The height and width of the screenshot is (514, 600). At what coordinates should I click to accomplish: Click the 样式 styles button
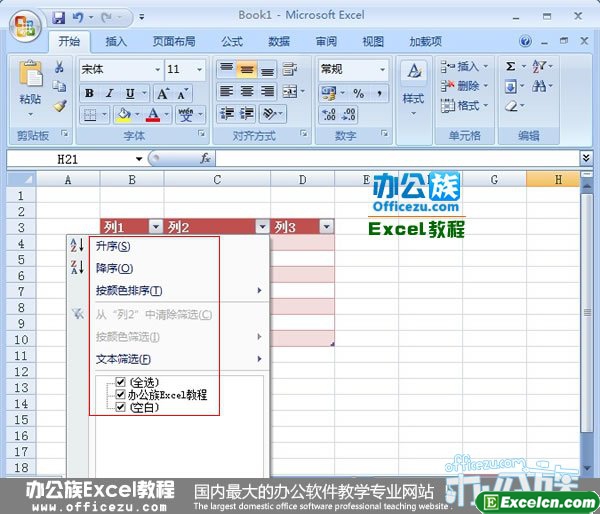414,89
